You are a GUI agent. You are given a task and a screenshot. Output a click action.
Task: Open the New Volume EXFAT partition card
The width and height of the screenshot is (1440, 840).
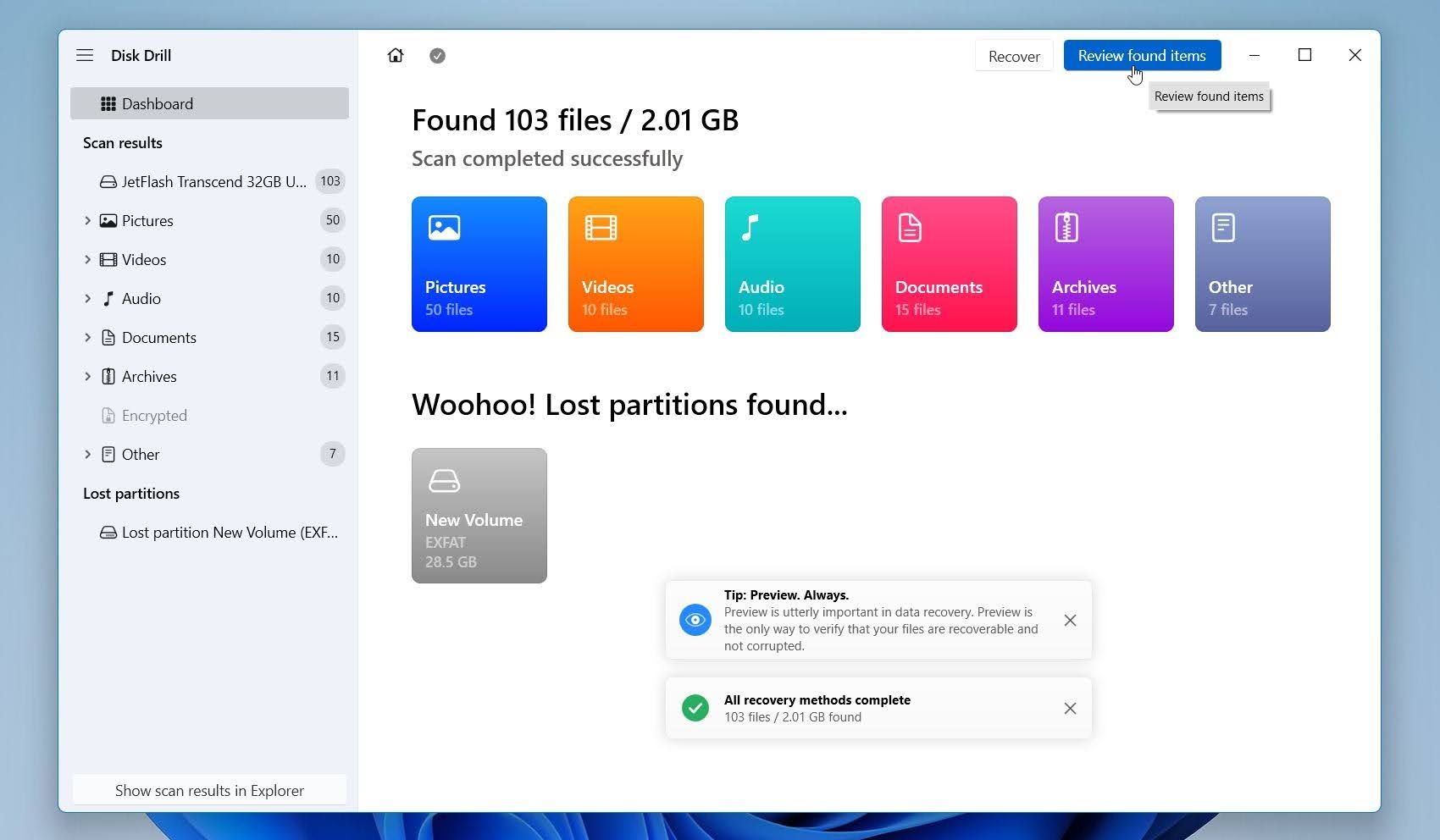click(x=479, y=516)
